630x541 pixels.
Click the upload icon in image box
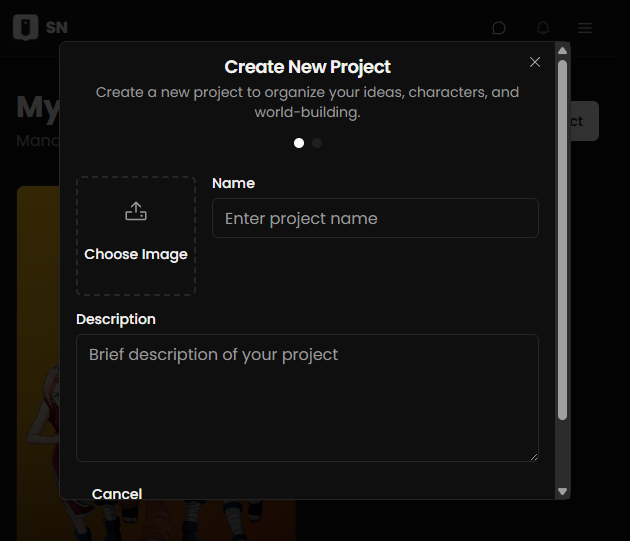pyautogui.click(x=136, y=211)
